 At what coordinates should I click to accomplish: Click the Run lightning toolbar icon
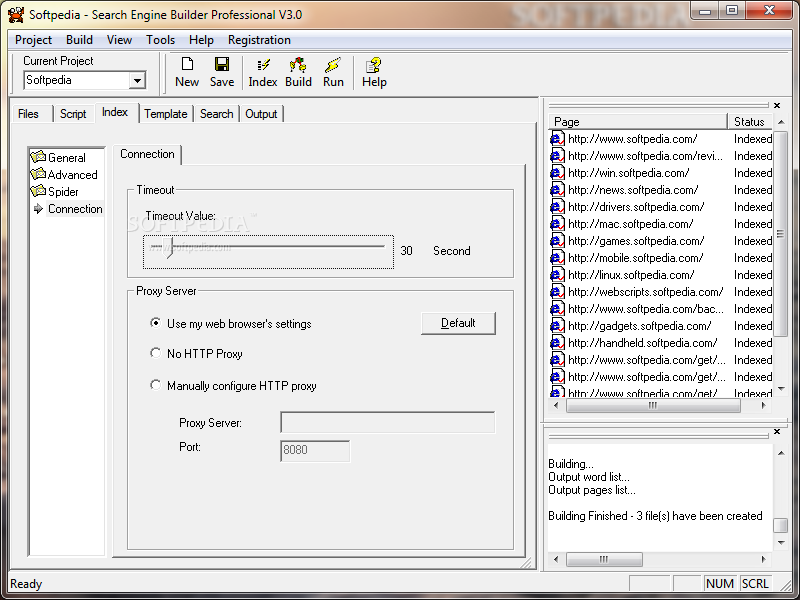tap(333, 65)
